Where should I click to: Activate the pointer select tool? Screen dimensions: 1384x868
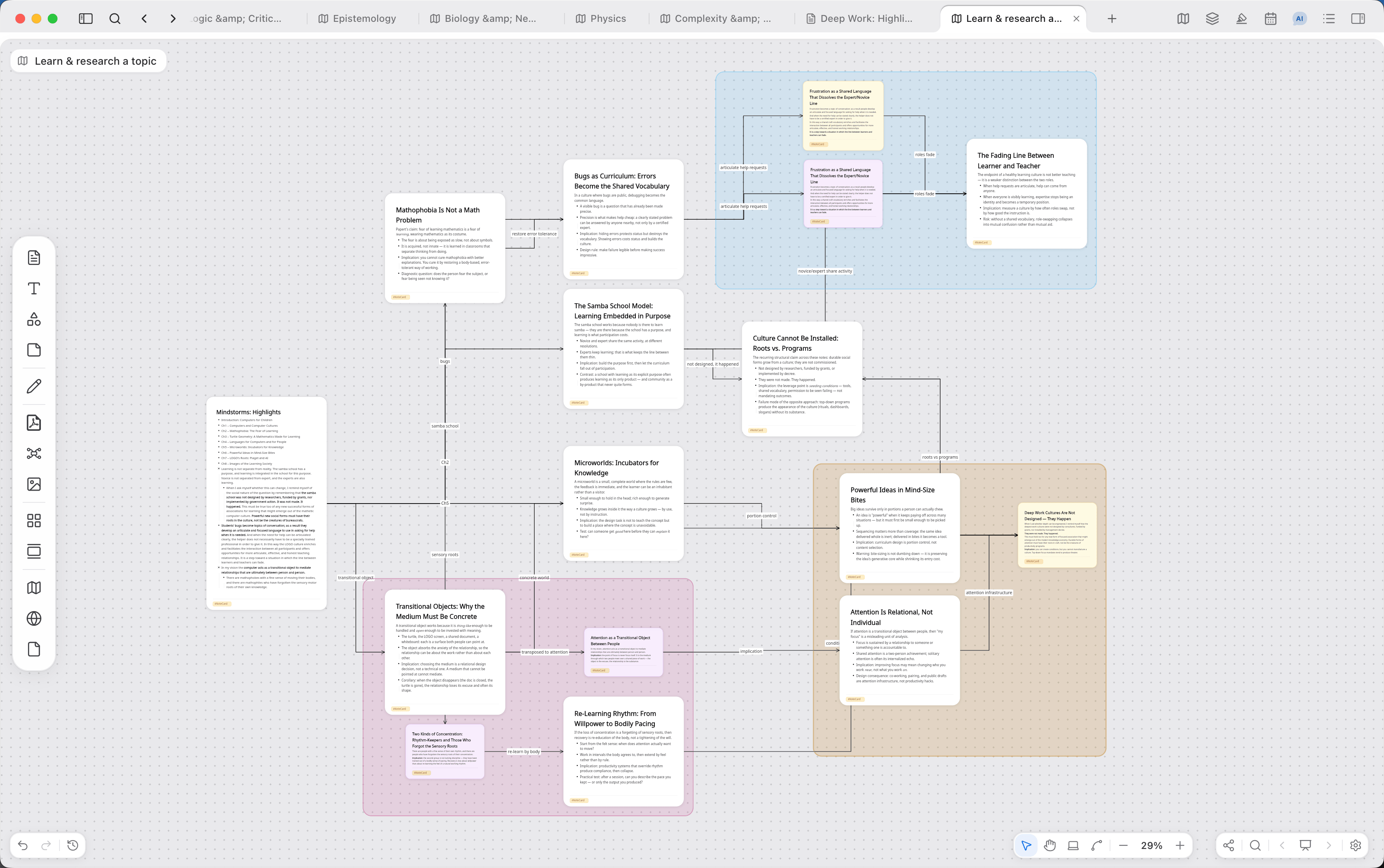1026,845
